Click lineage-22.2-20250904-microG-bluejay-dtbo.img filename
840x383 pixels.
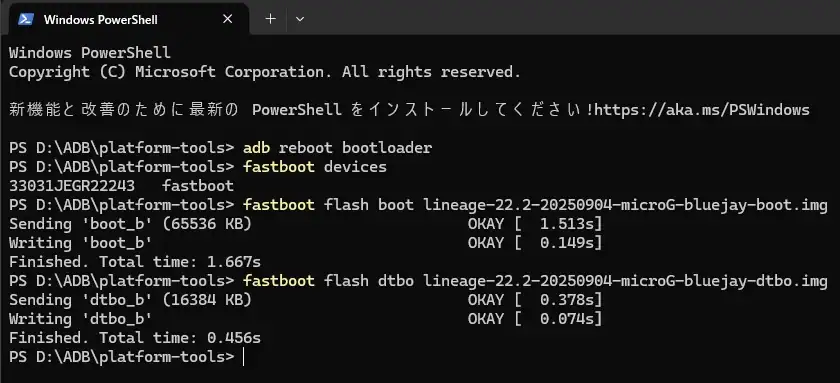tap(626, 281)
